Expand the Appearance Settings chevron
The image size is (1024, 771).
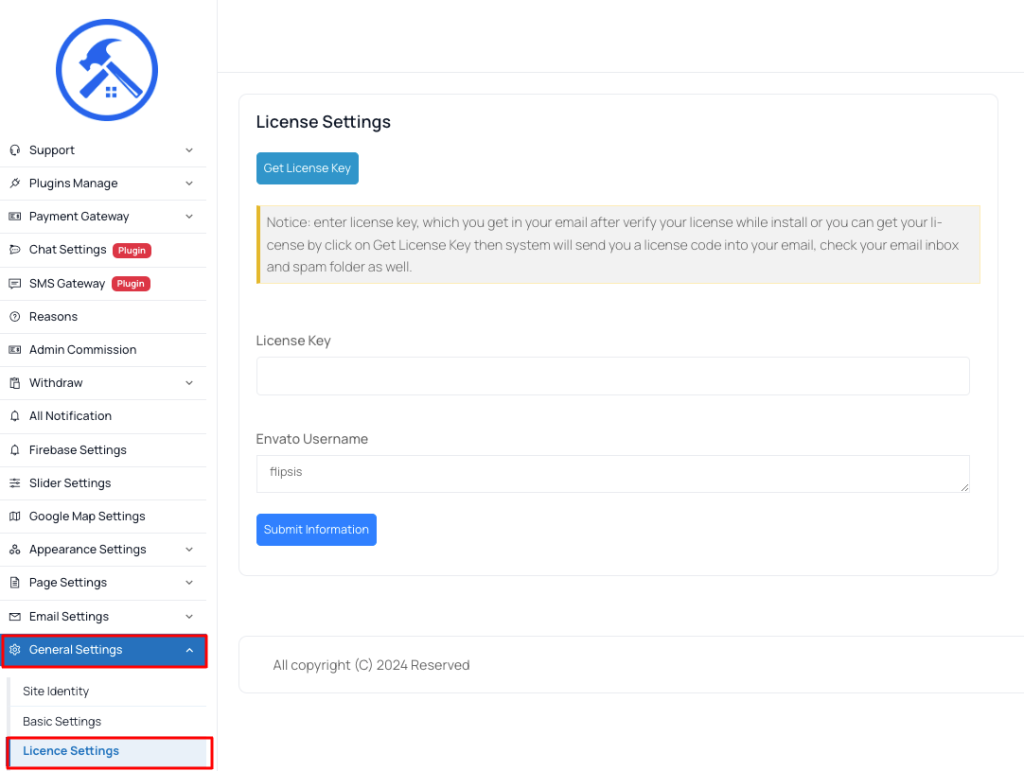pyautogui.click(x=189, y=550)
